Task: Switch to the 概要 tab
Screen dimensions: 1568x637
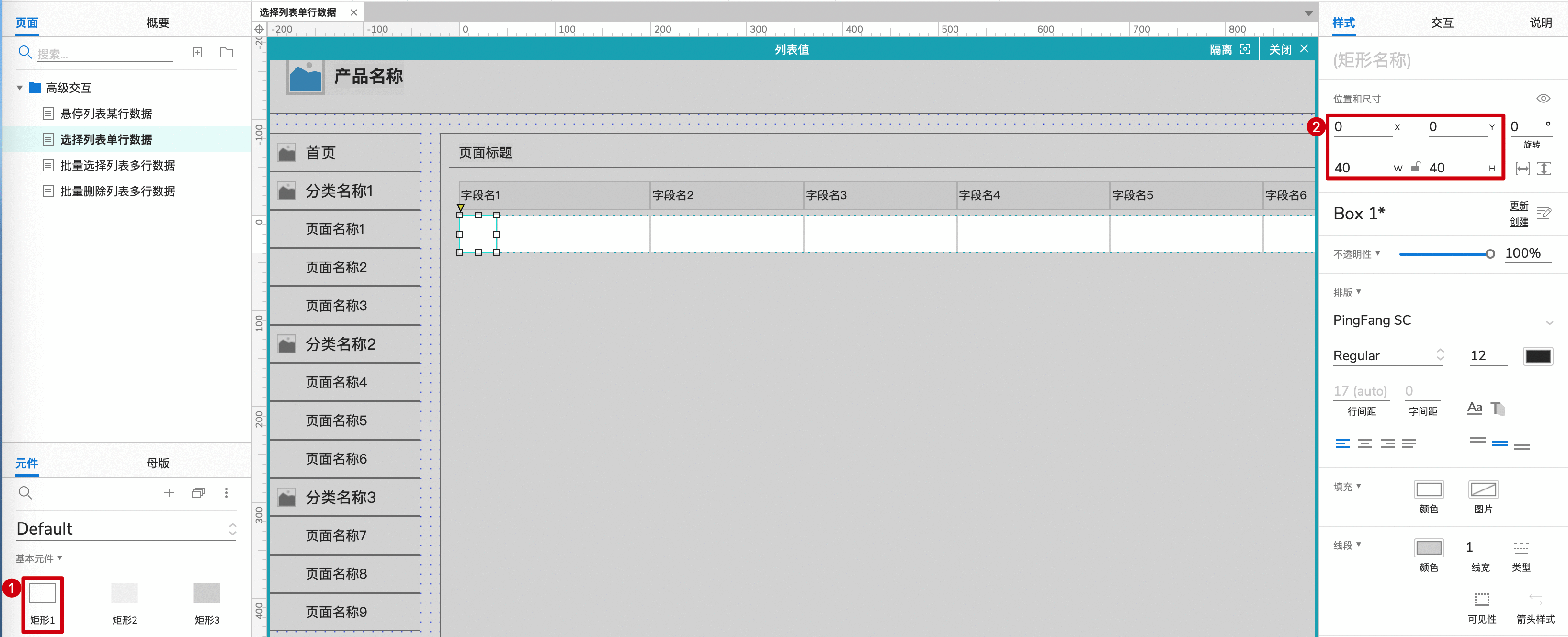Action: pyautogui.click(x=158, y=23)
